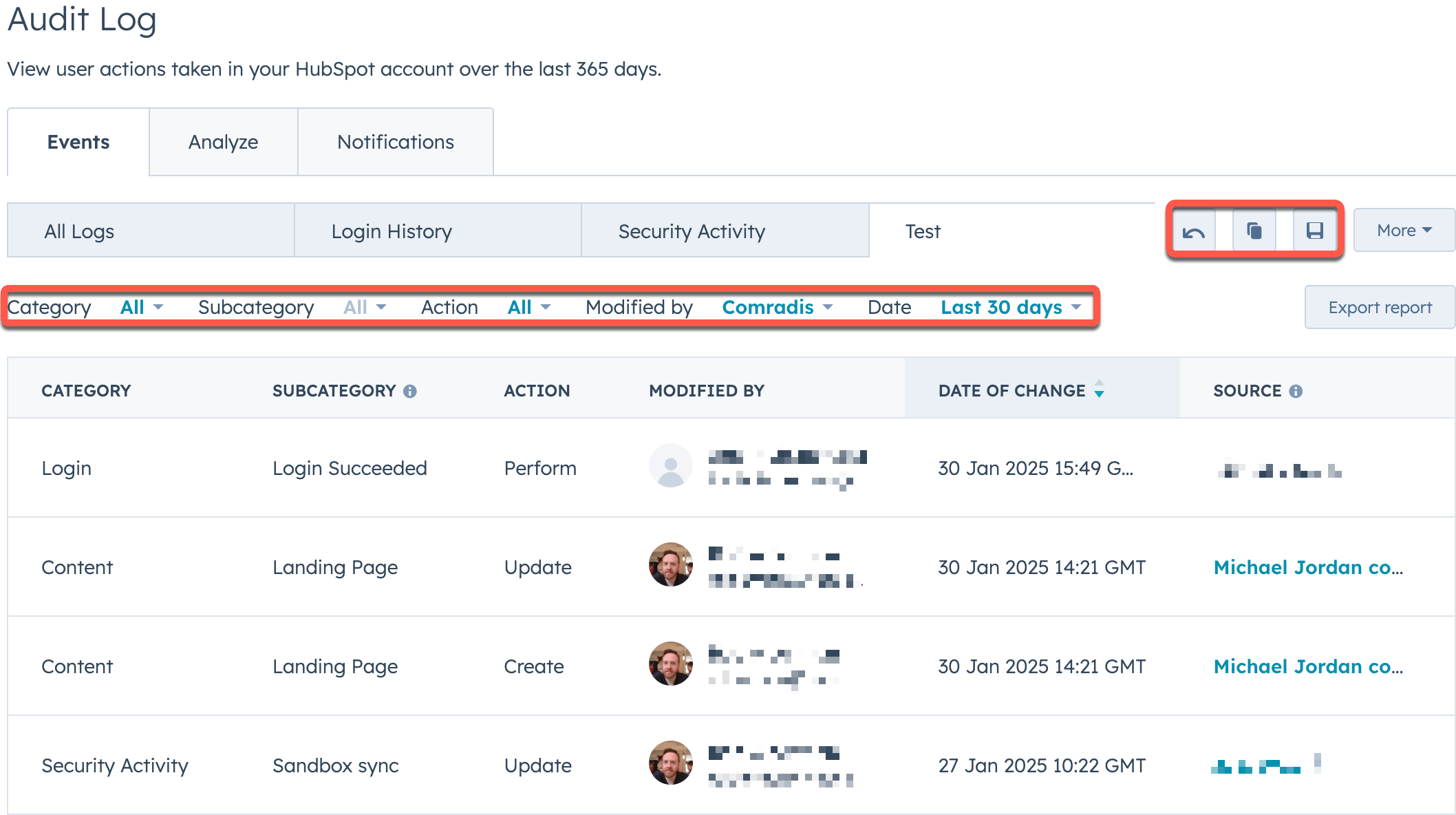The width and height of the screenshot is (1456, 815).
Task: Click the avatar in the Sandbox sync row
Action: pyautogui.click(x=671, y=763)
